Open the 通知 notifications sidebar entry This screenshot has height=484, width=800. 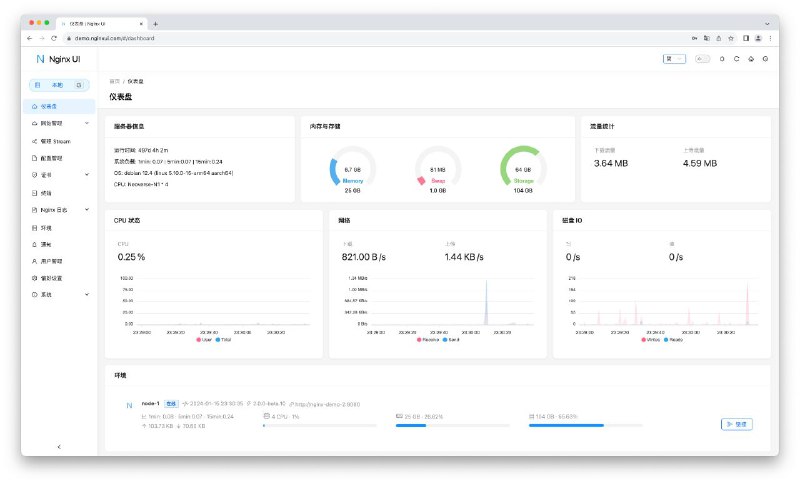coord(59,244)
